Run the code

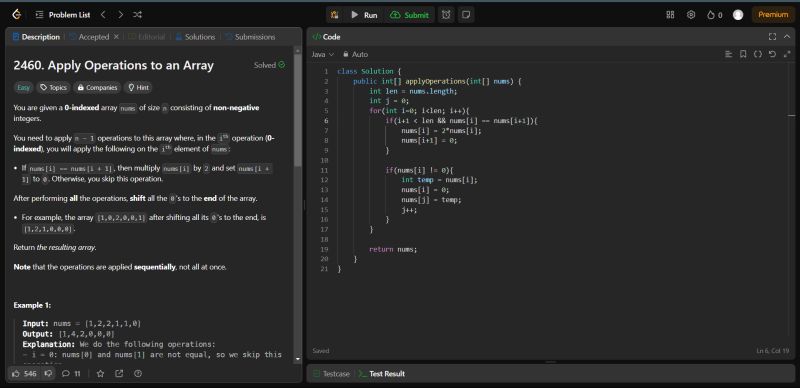point(364,15)
